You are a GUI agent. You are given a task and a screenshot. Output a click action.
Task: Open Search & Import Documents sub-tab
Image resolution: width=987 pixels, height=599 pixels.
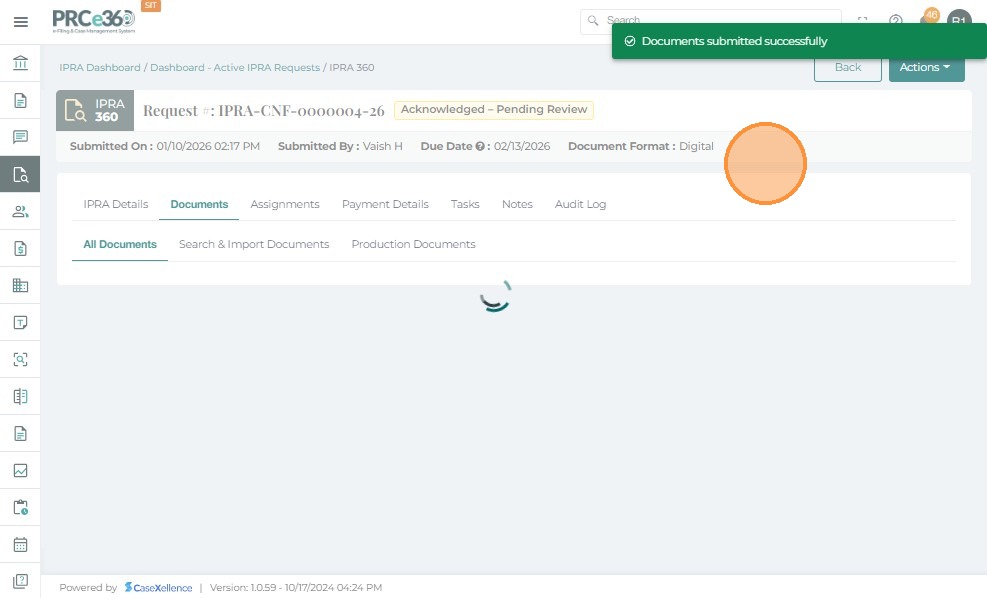[254, 244]
